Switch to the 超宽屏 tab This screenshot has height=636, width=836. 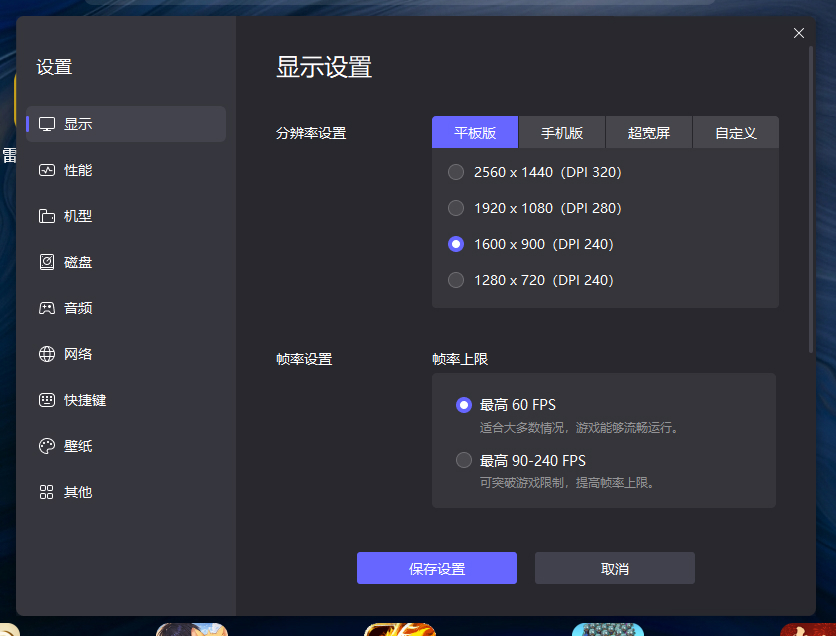[648, 132]
